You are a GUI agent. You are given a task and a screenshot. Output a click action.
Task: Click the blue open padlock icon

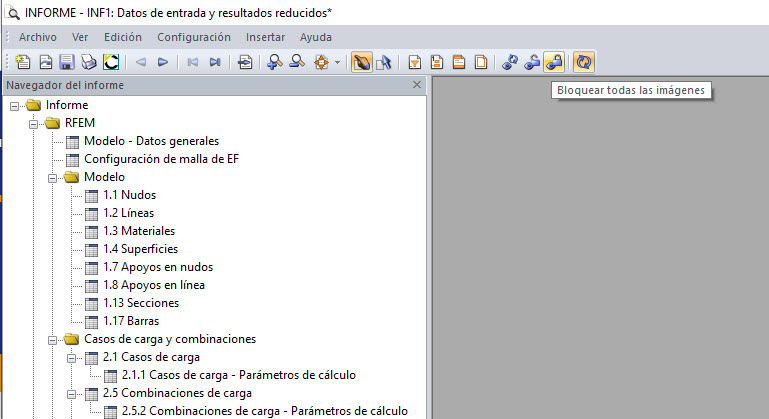(x=532, y=62)
